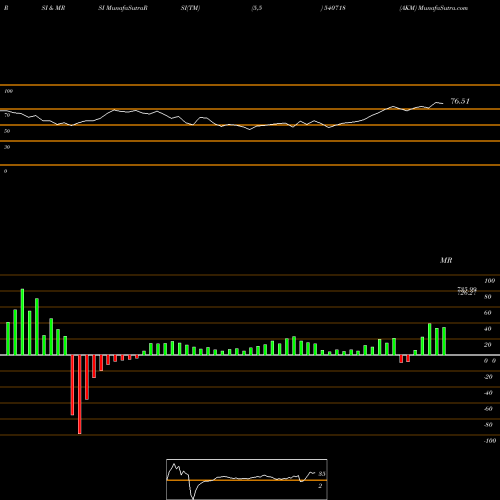Click the overlapping 735.99 price label
This screenshot has width=500, height=500.
coord(467,289)
